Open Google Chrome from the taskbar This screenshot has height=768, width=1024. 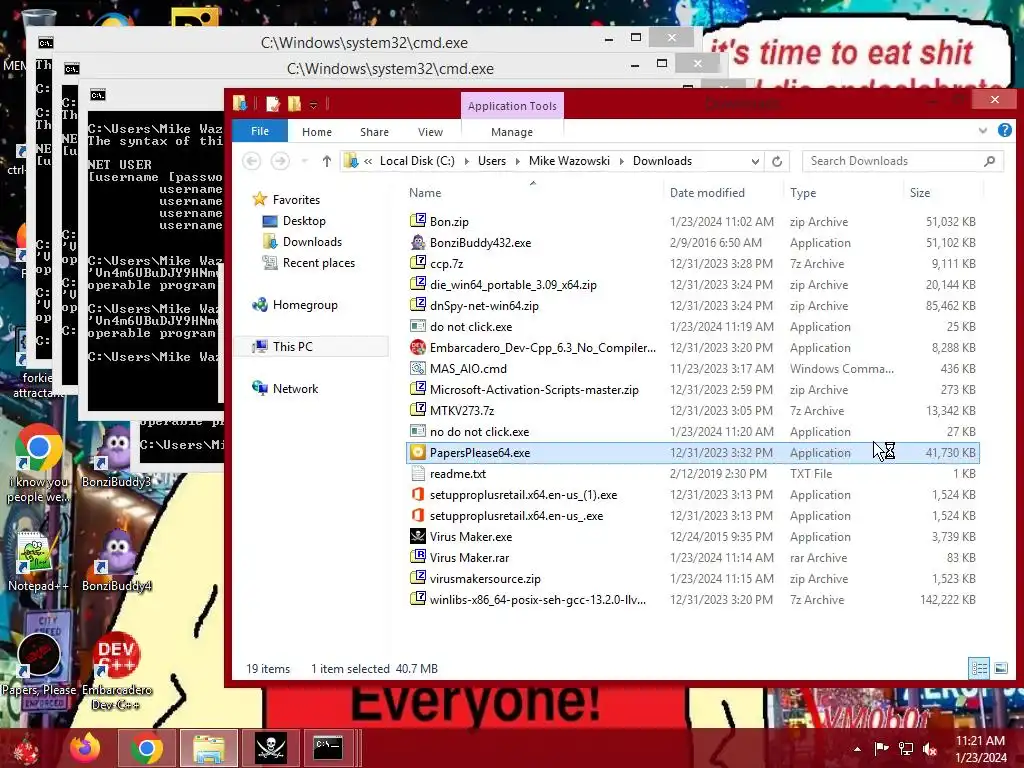[146, 748]
